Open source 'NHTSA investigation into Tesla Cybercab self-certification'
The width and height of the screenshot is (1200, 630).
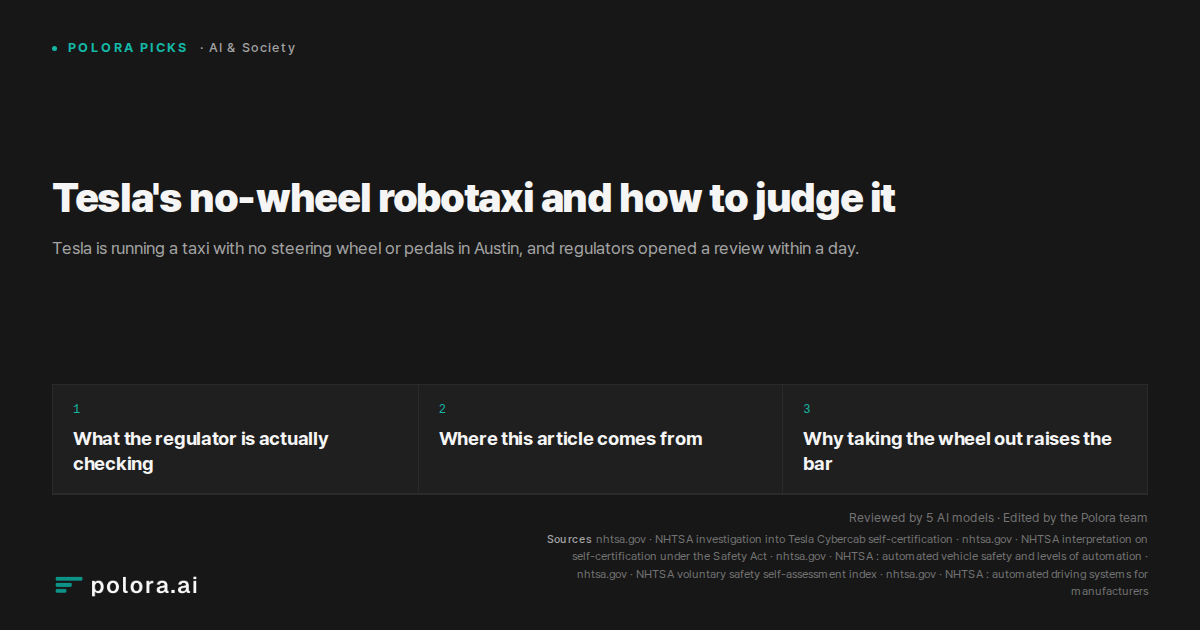coord(804,539)
